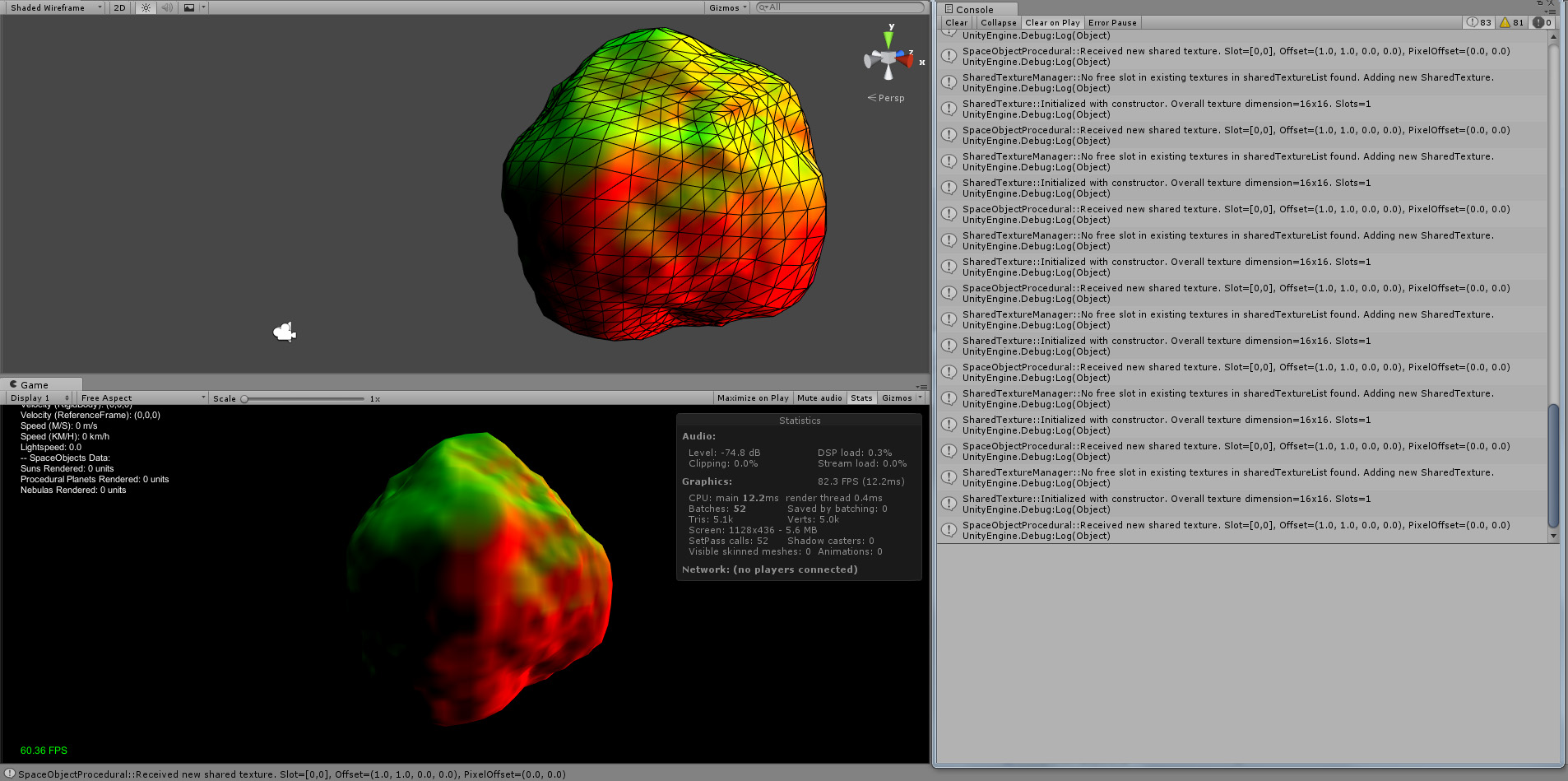Click the search magnifier in the hierarchy search bar
The width and height of the screenshot is (1568, 781).
761,6
